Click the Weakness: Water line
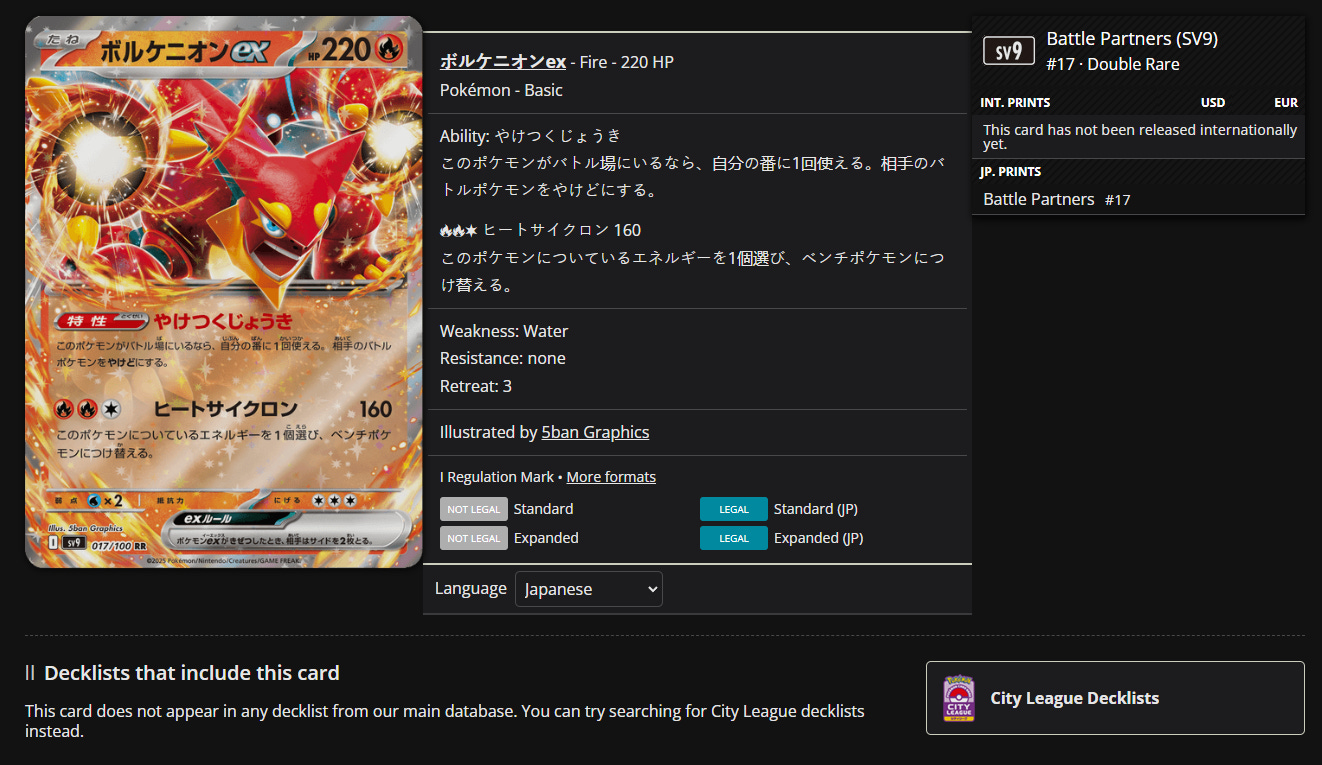 pyautogui.click(x=504, y=331)
